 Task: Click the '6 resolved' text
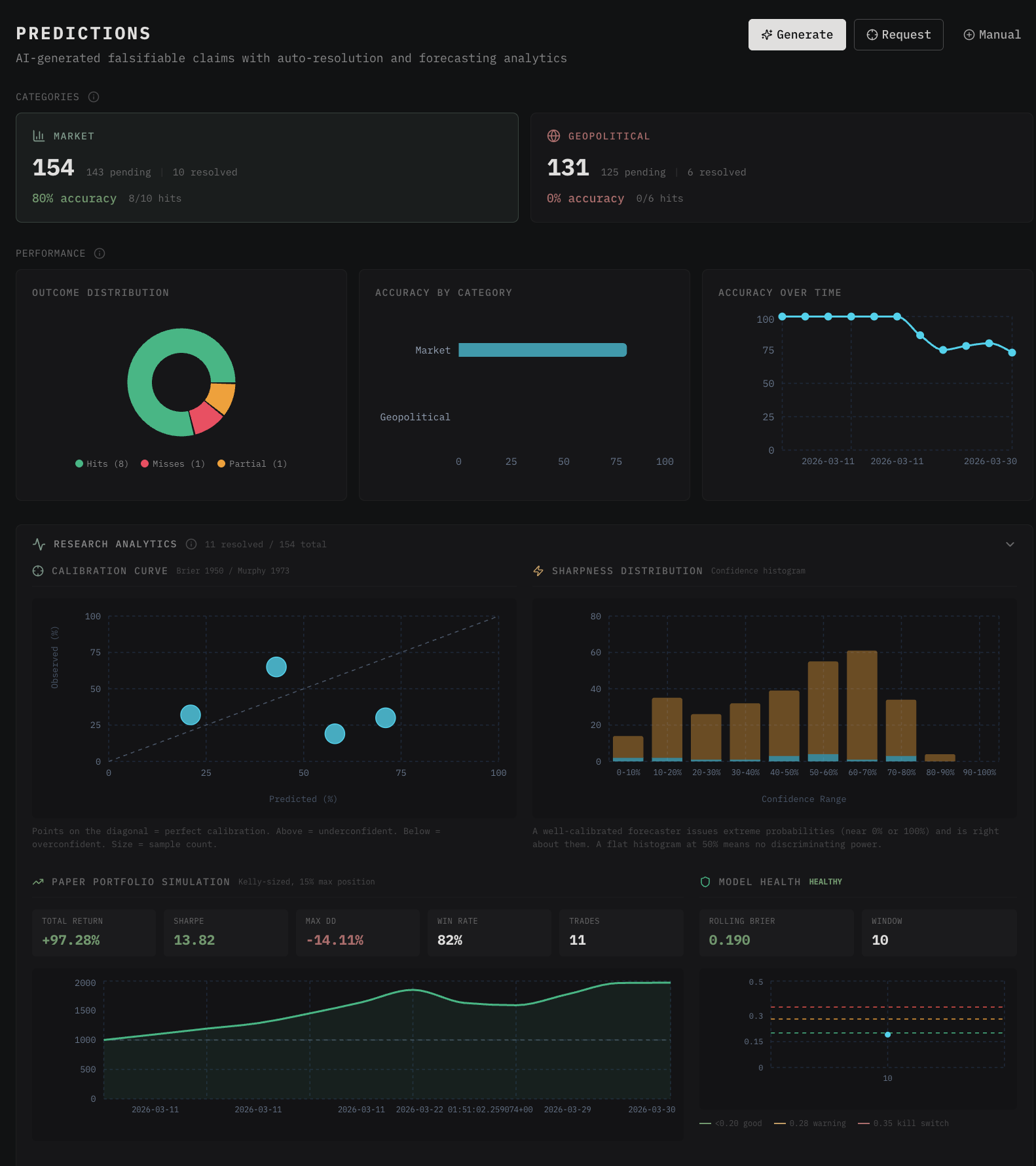tap(716, 172)
